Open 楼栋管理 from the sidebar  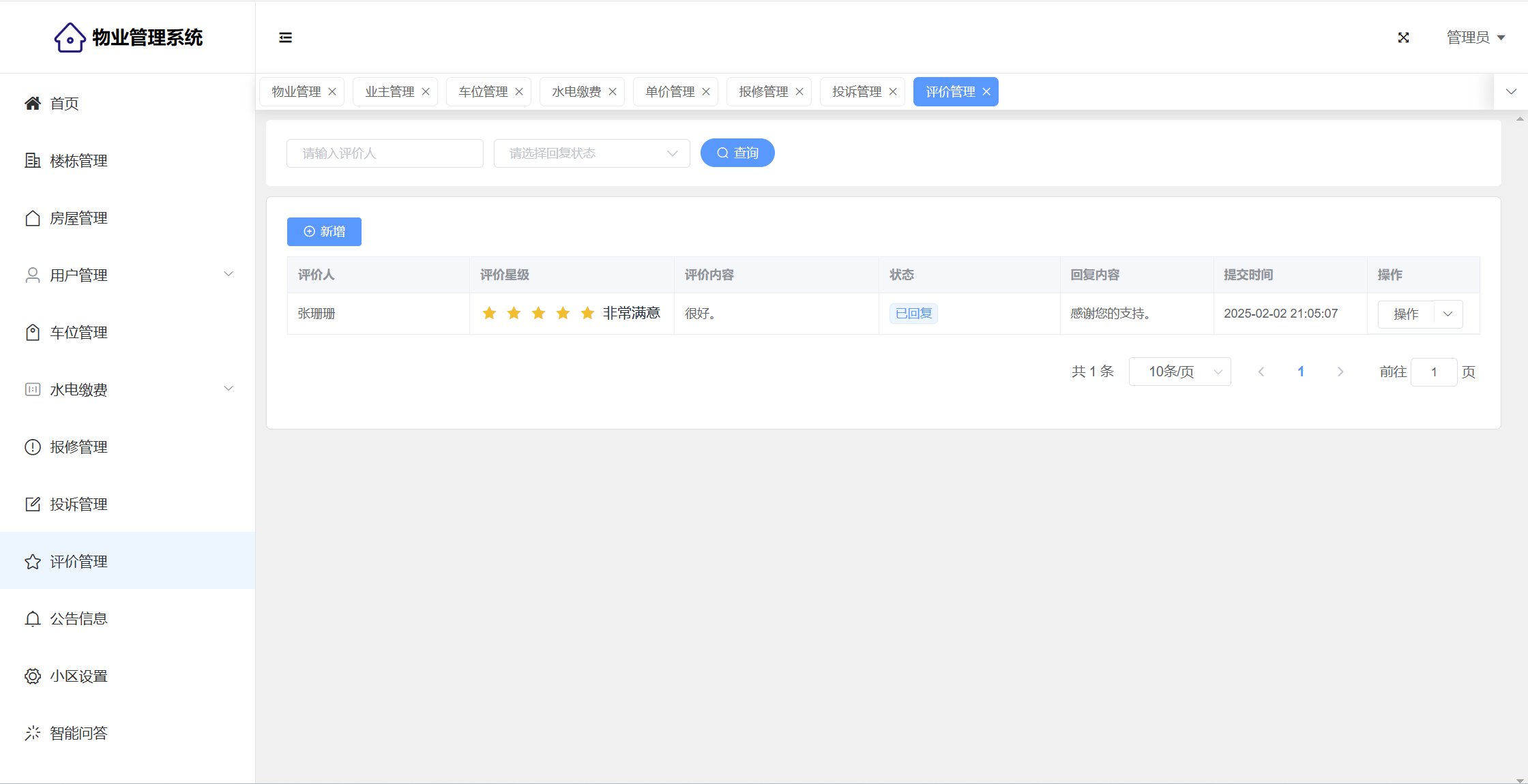78,161
